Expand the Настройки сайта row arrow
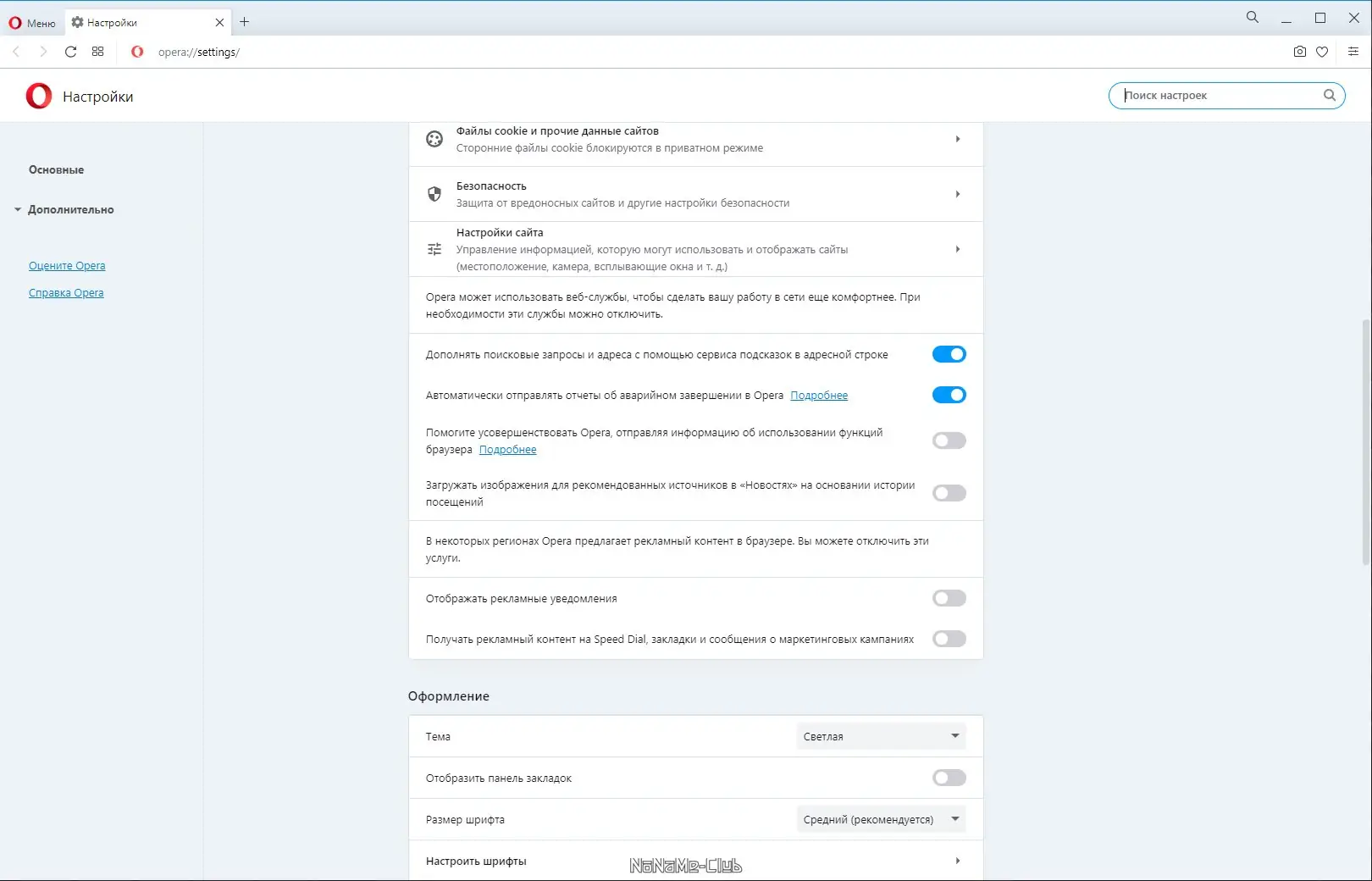The image size is (1372, 881). coord(958,249)
